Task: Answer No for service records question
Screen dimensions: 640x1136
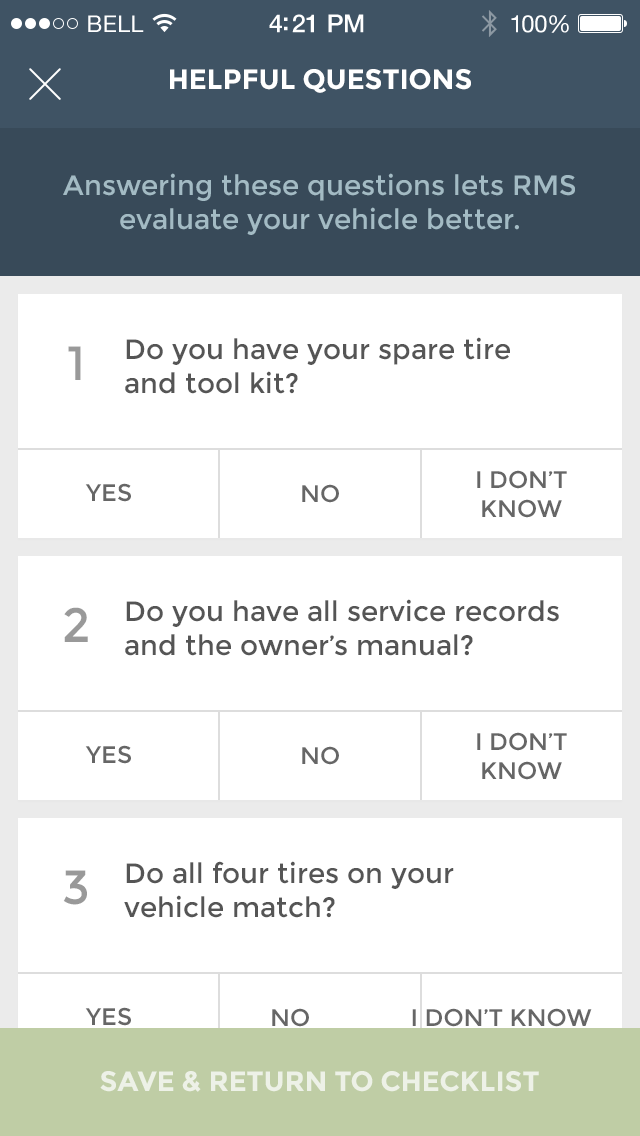Action: [x=320, y=755]
